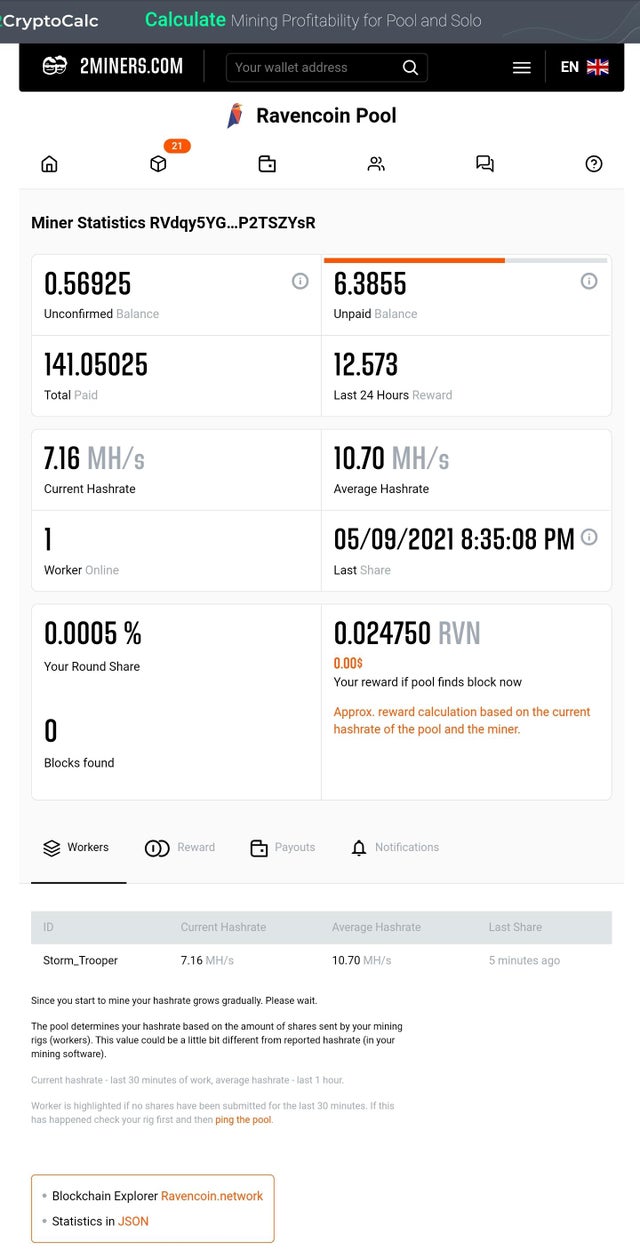Screen dimensions: 640x1258
Task: Open the hamburger menu
Action: tap(521, 68)
